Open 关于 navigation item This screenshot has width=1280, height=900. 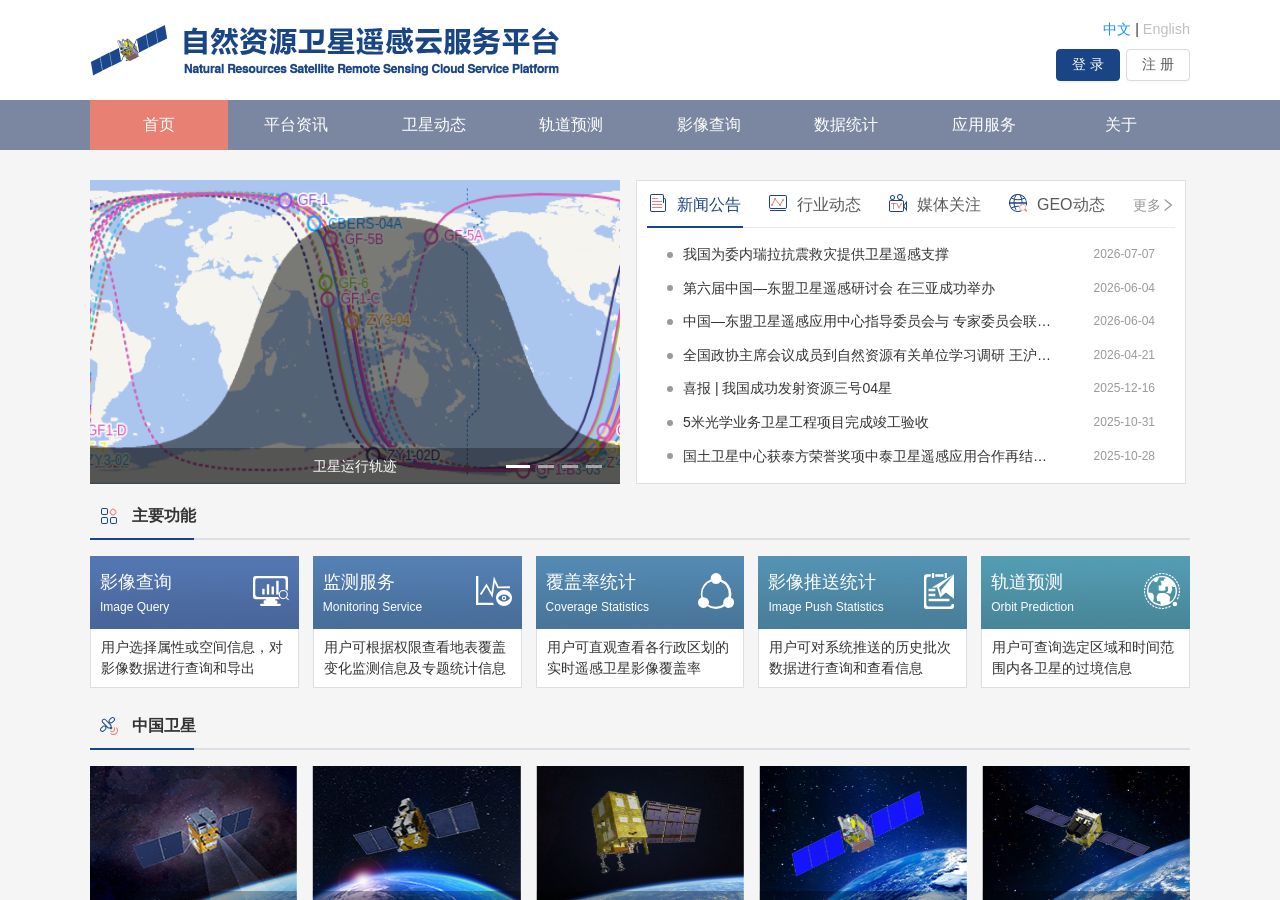1121,125
